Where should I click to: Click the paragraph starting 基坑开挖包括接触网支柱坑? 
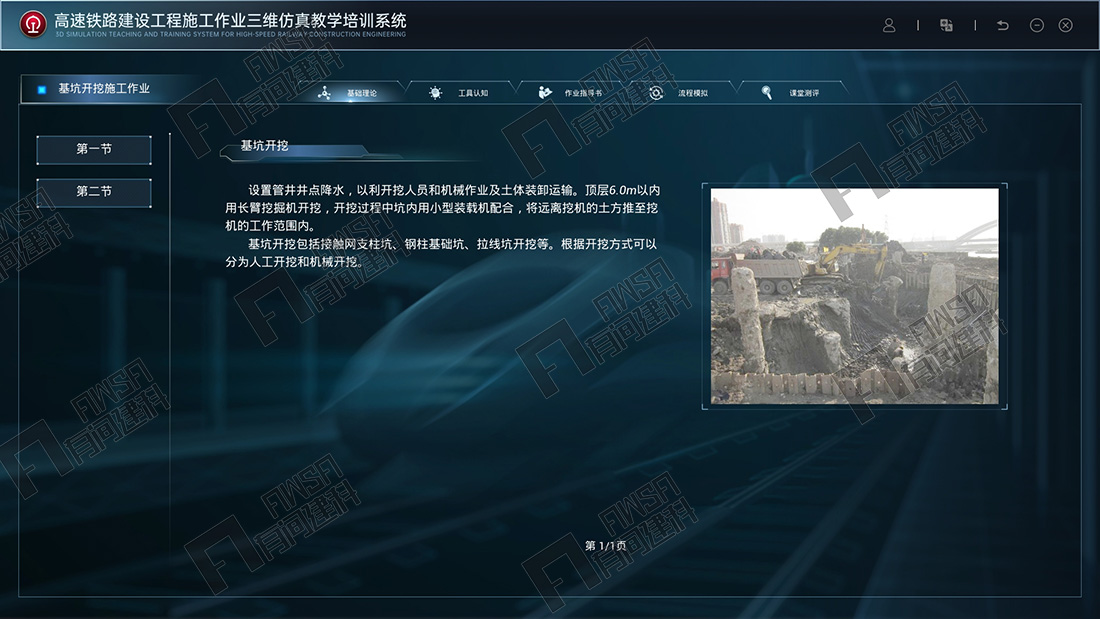tap(442, 253)
